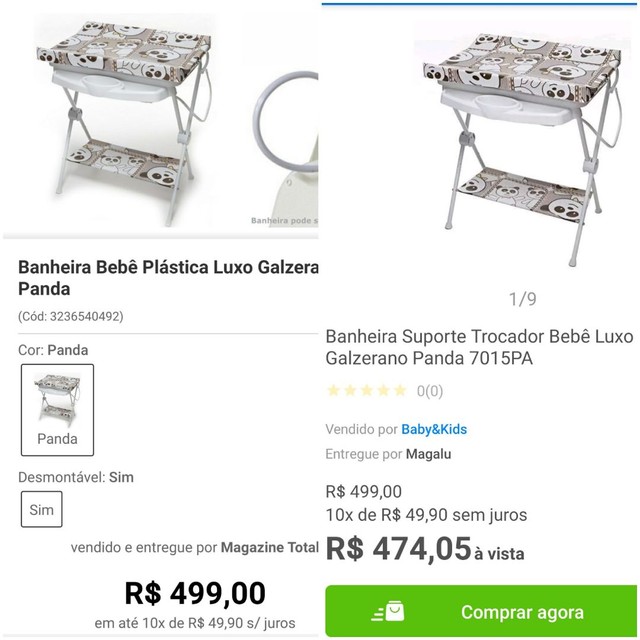
Task: Click the 1/9 image counter
Action: 522,299
